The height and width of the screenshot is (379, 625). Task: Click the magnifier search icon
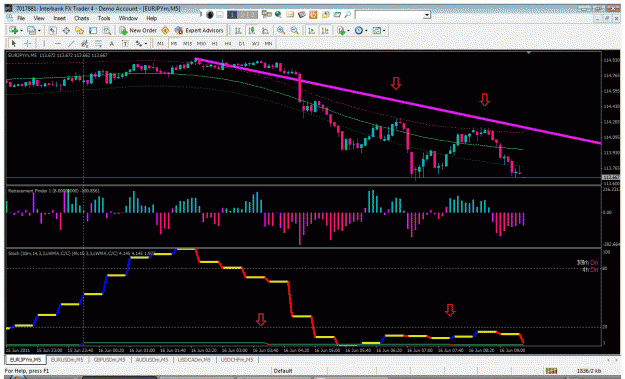pos(348,15)
